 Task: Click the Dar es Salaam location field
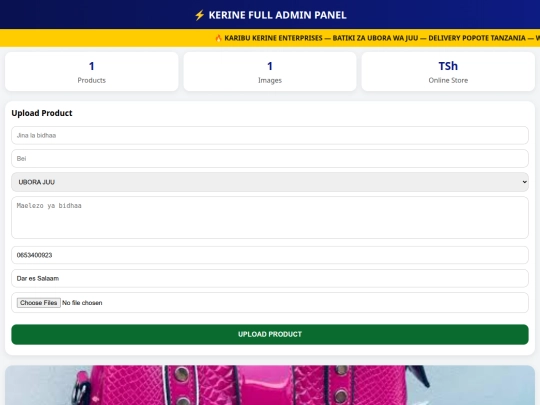(x=270, y=278)
